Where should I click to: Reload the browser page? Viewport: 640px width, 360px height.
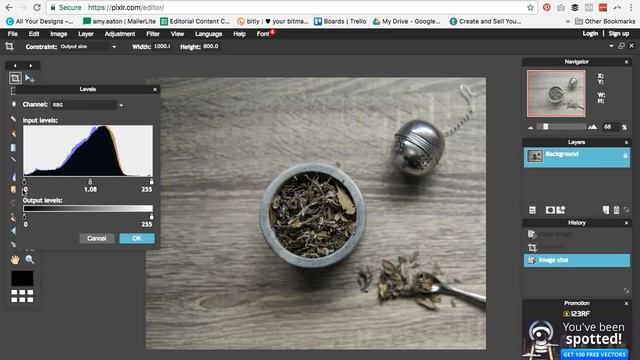(37, 7)
